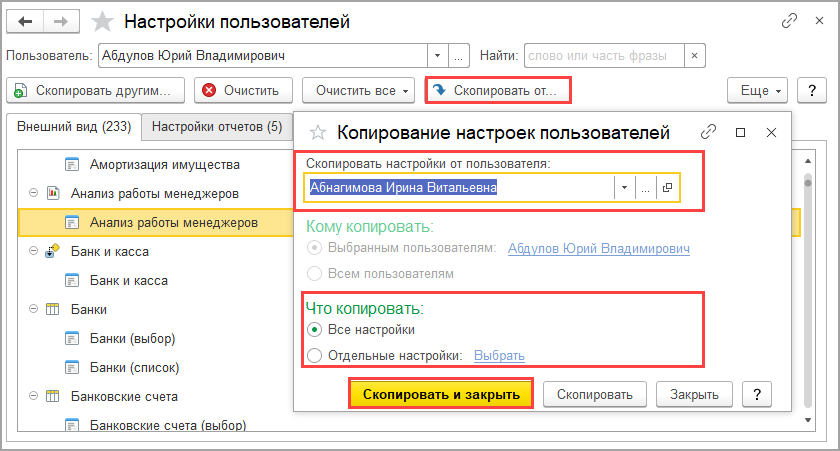
Task: Choose Все настройки radio button
Action: click(314, 329)
